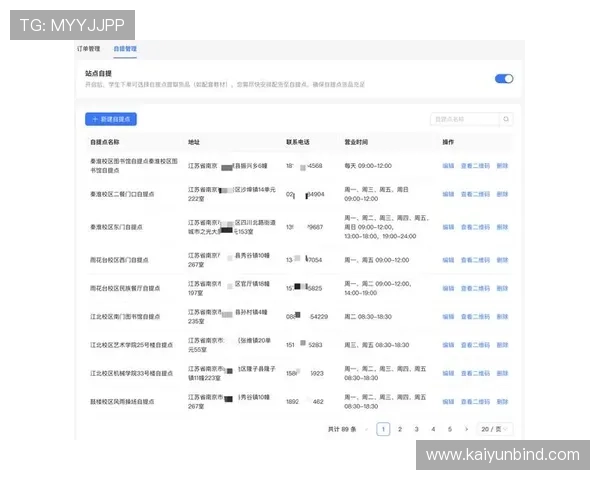600x480 pixels.
Task: Edit the 雨花台校区西门自提点 row
Action: click(x=448, y=260)
